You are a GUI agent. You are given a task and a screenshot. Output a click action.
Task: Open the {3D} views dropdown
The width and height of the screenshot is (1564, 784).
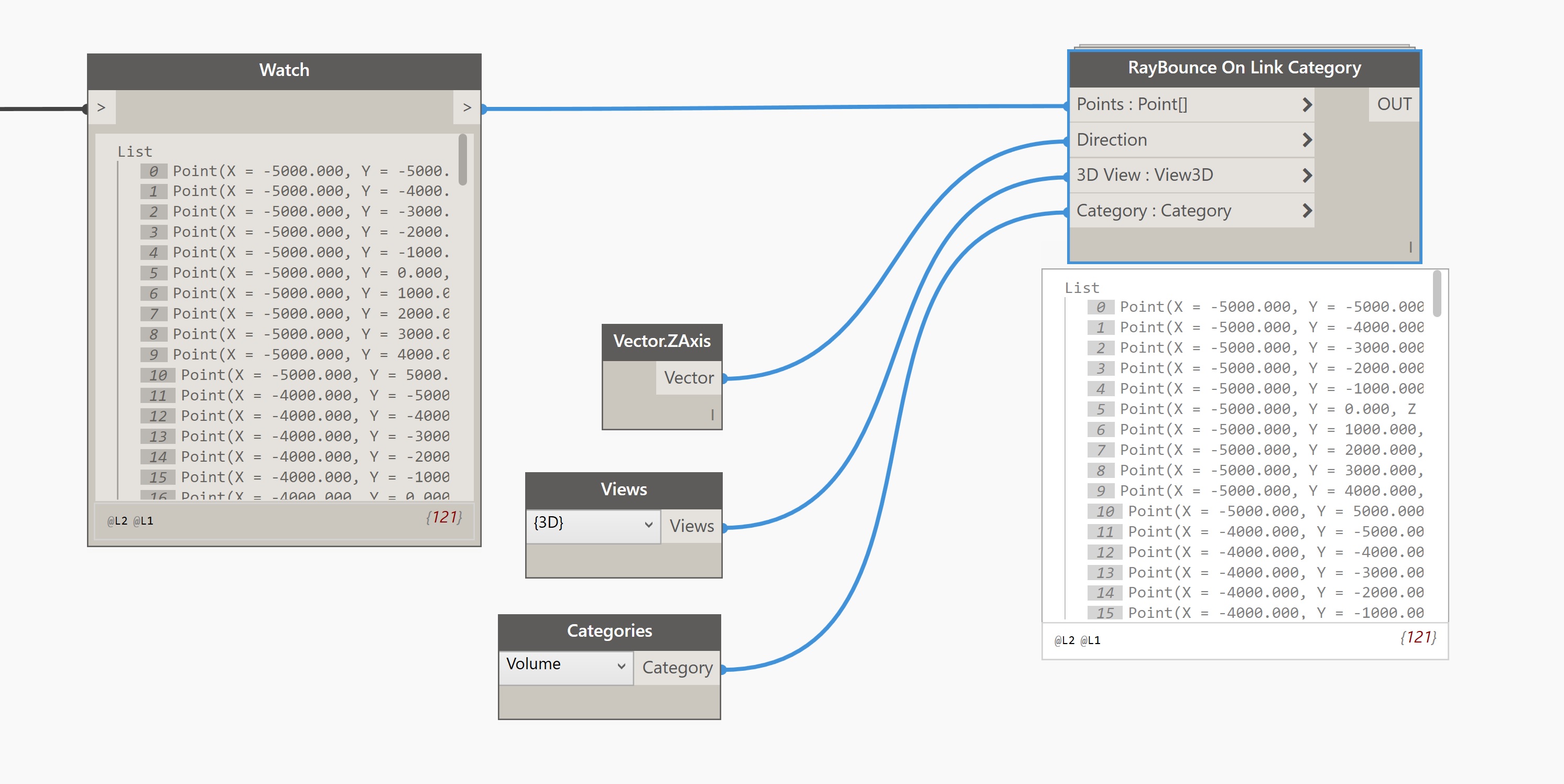593,524
